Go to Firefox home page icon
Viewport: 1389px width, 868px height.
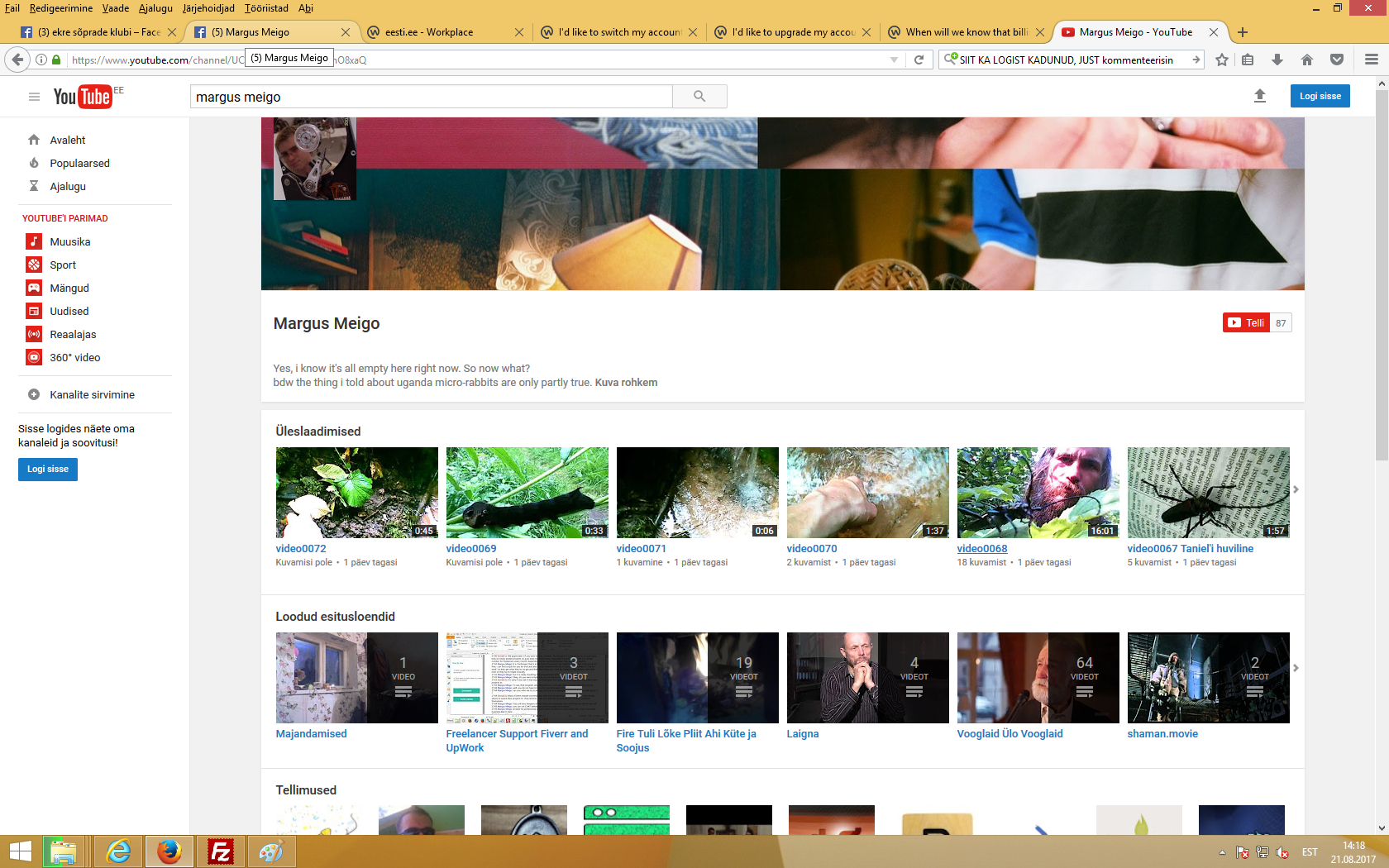pos(1307,60)
